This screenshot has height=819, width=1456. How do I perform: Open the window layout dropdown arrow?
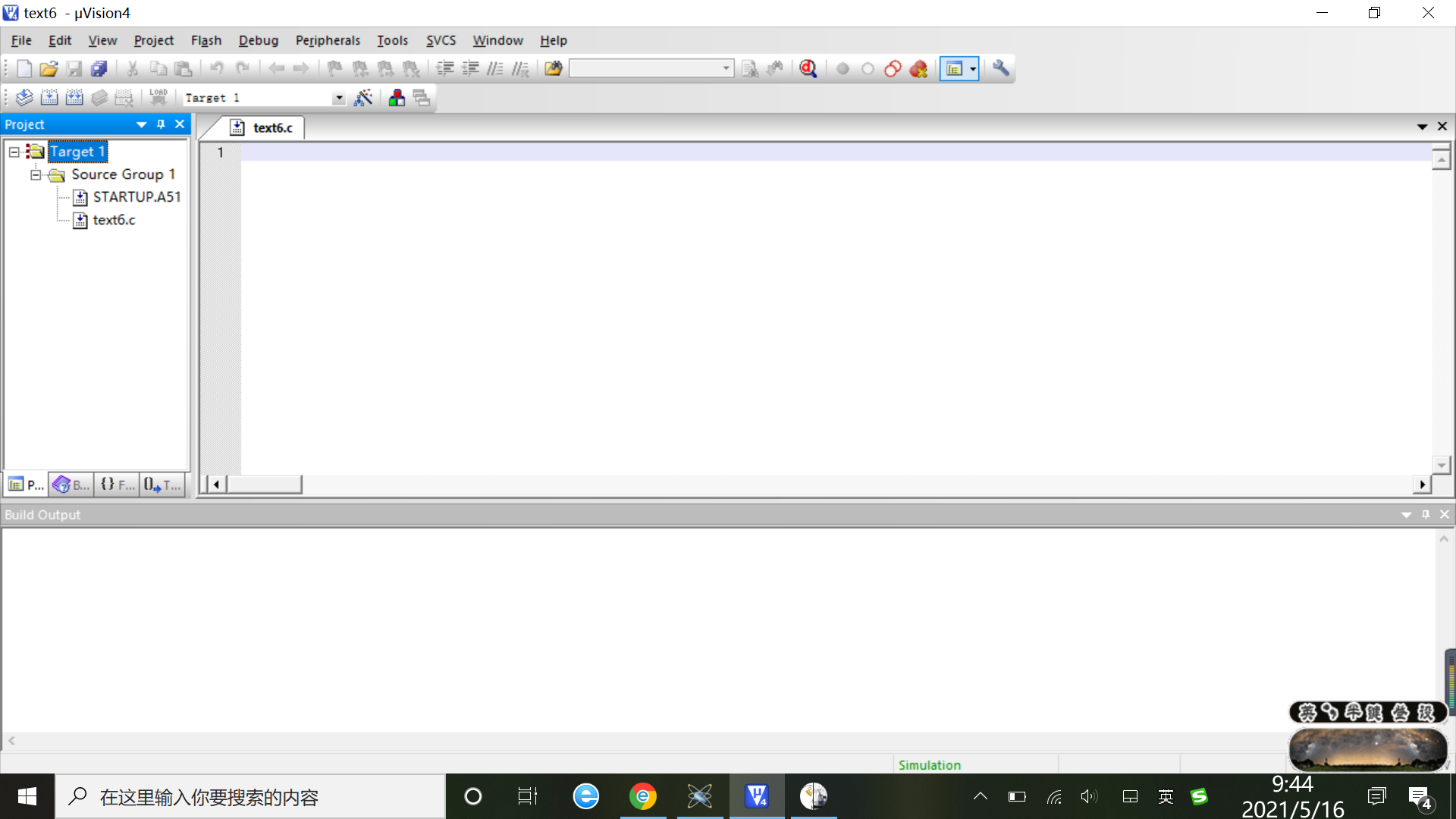pos(973,69)
